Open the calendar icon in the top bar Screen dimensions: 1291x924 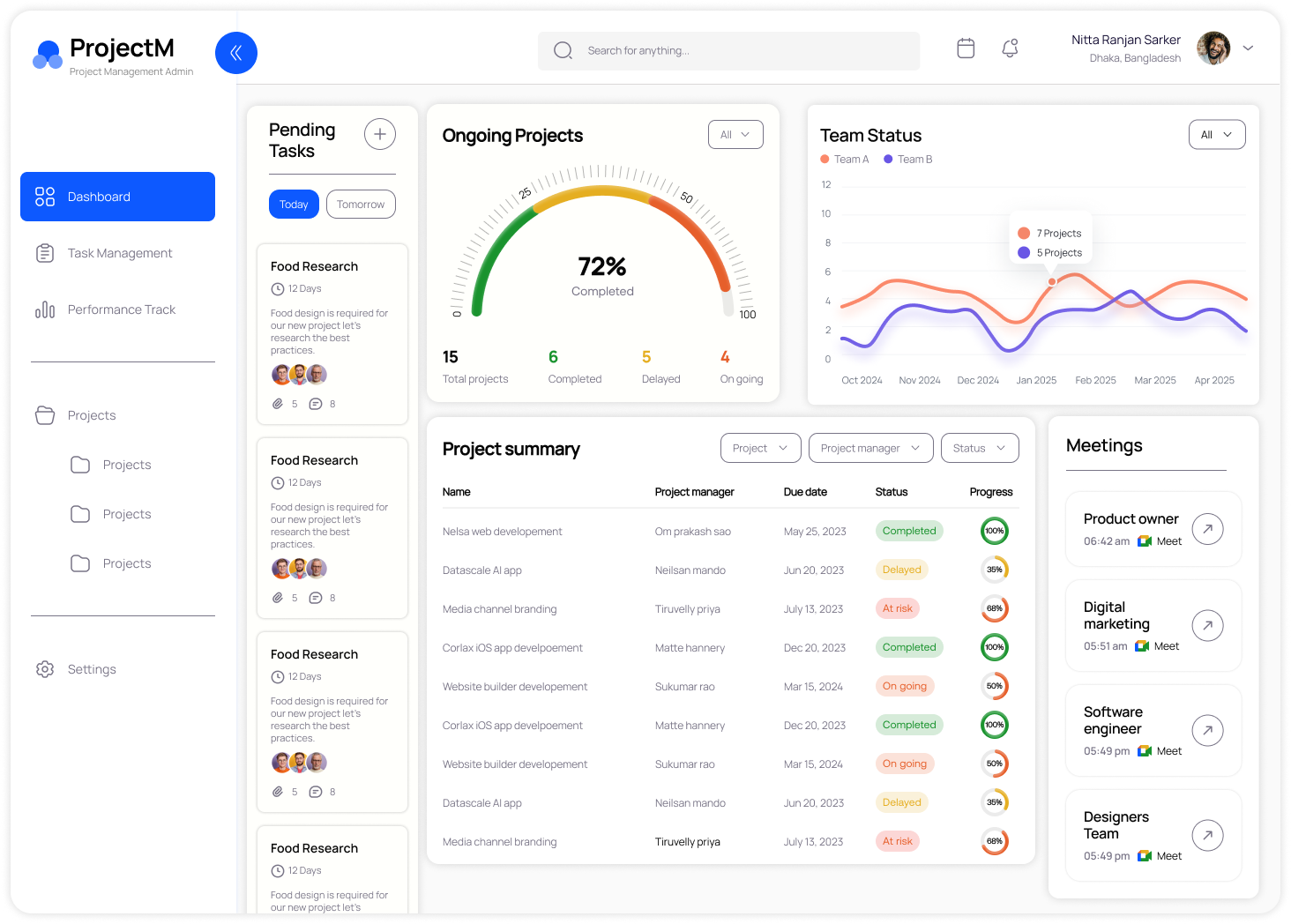pos(966,48)
